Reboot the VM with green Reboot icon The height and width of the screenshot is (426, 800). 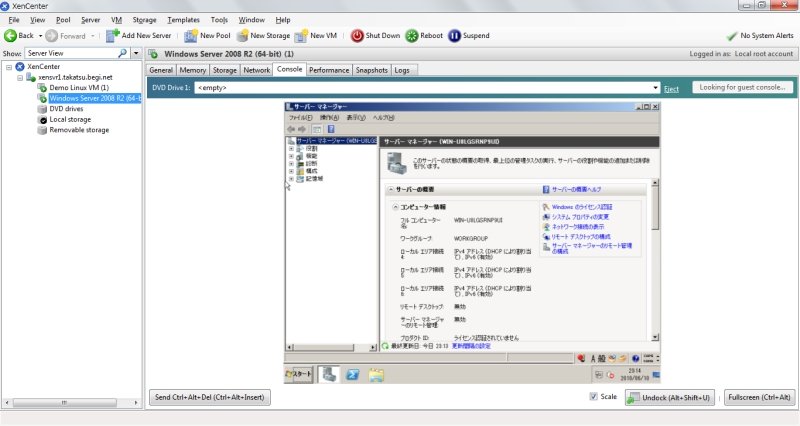(x=412, y=36)
